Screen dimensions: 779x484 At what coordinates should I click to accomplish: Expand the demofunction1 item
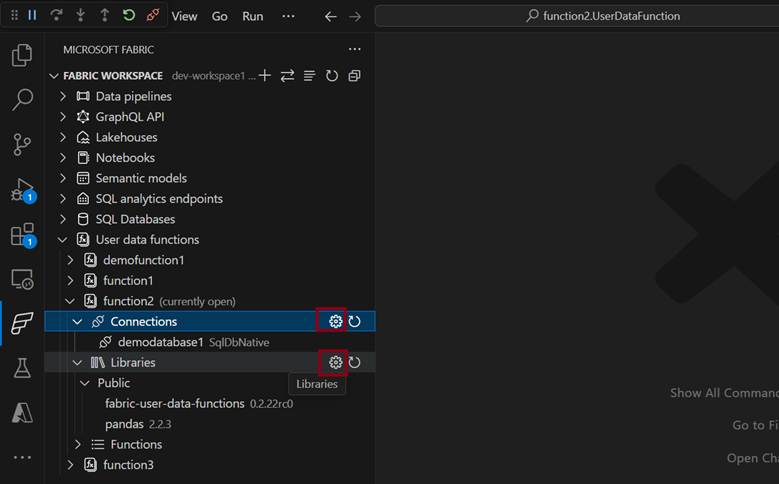click(70, 260)
